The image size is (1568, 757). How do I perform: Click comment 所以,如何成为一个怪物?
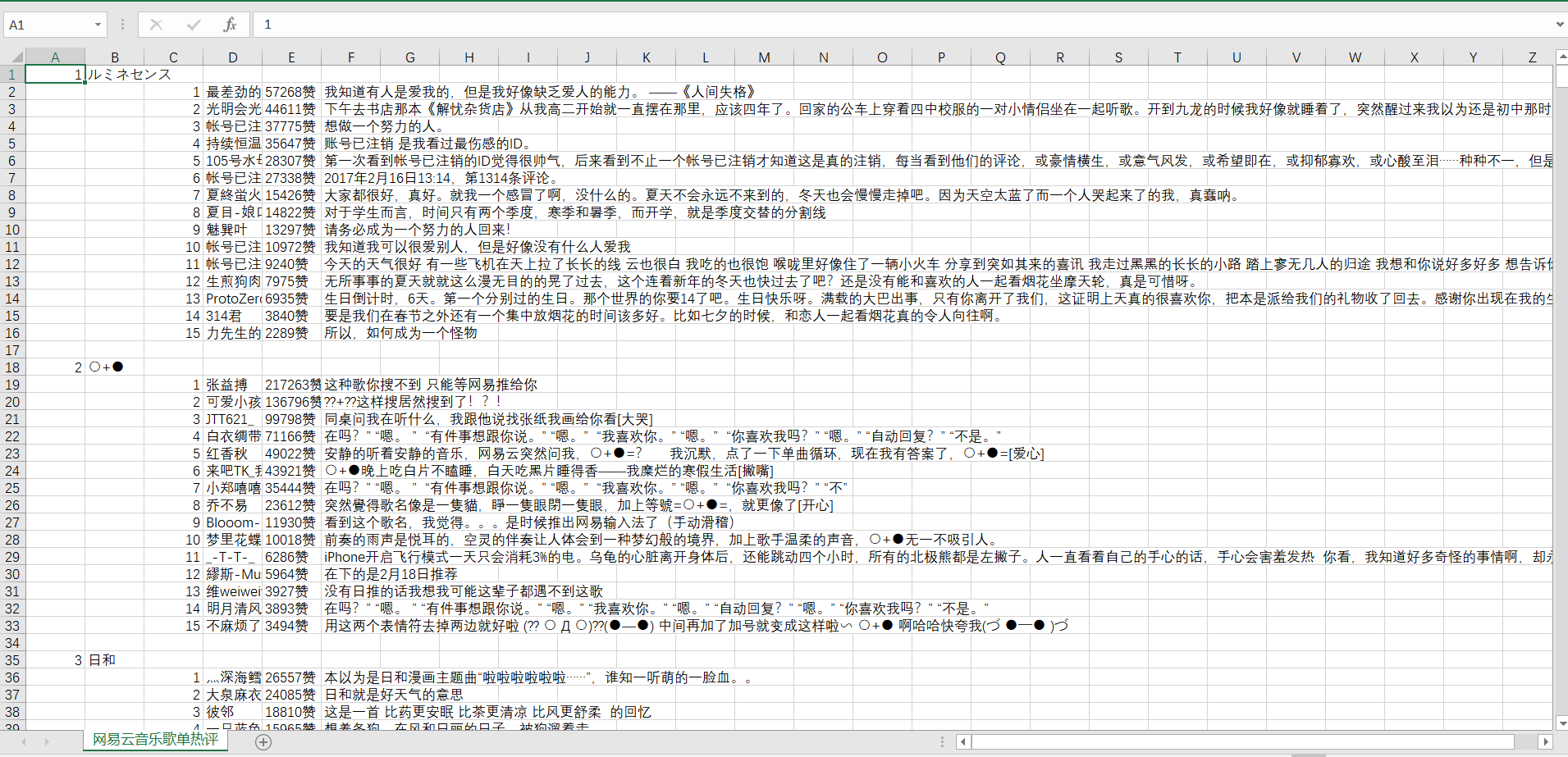[400, 333]
